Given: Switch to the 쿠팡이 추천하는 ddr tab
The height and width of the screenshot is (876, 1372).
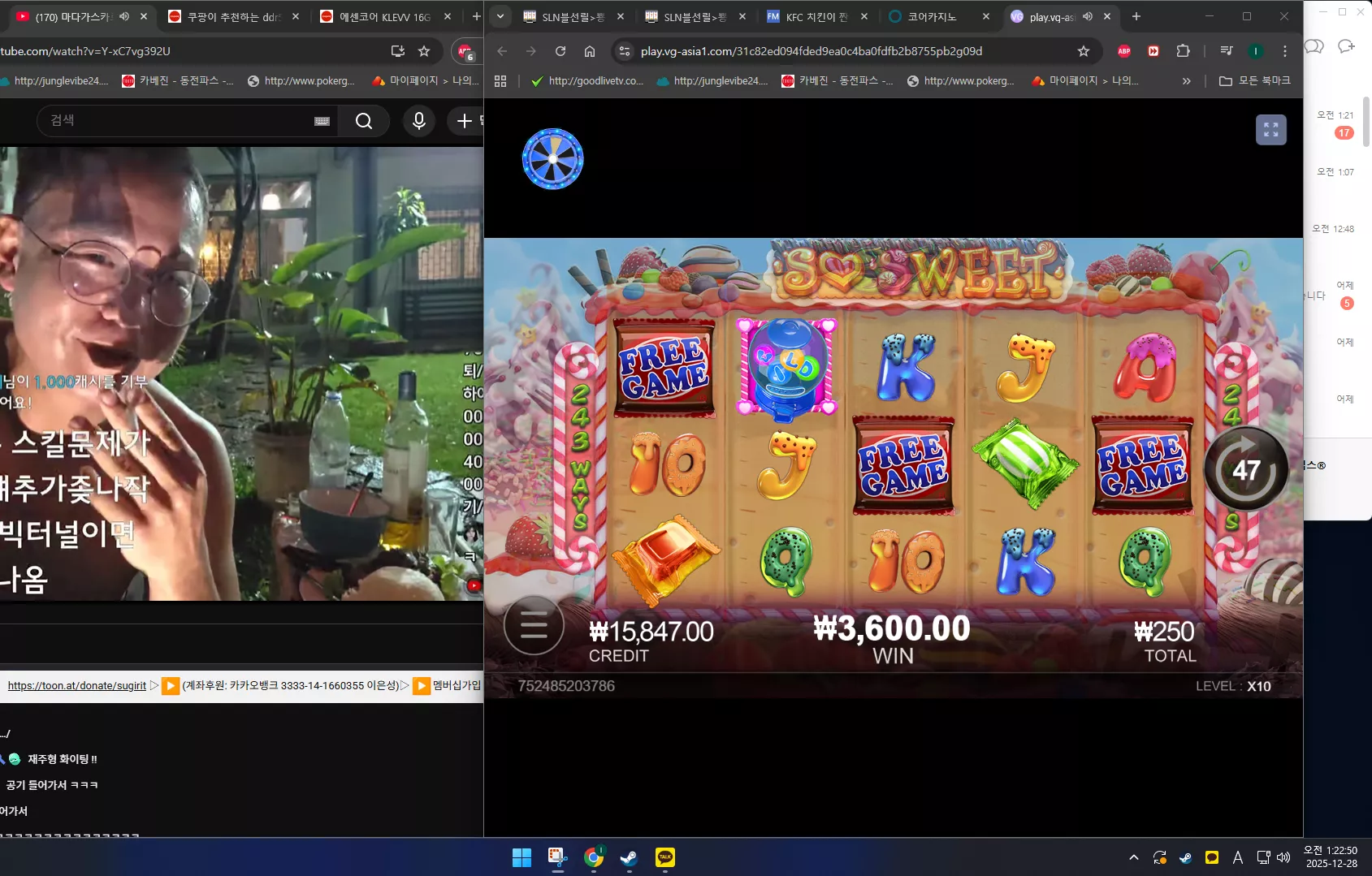Looking at the screenshot, I should 232,16.
